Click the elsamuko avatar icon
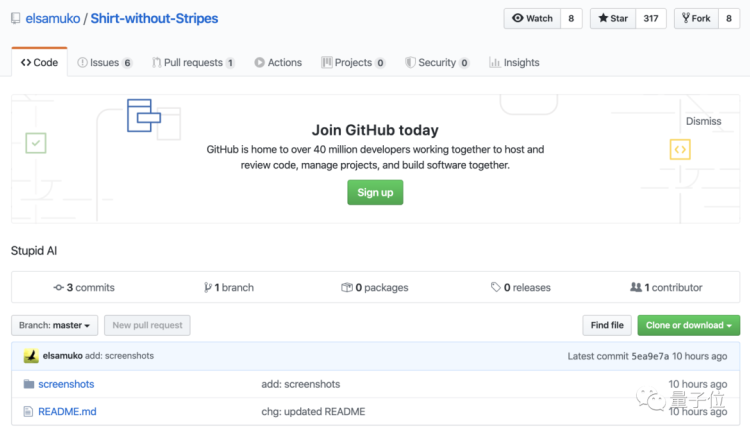The width and height of the screenshot is (750, 433). (x=31, y=356)
